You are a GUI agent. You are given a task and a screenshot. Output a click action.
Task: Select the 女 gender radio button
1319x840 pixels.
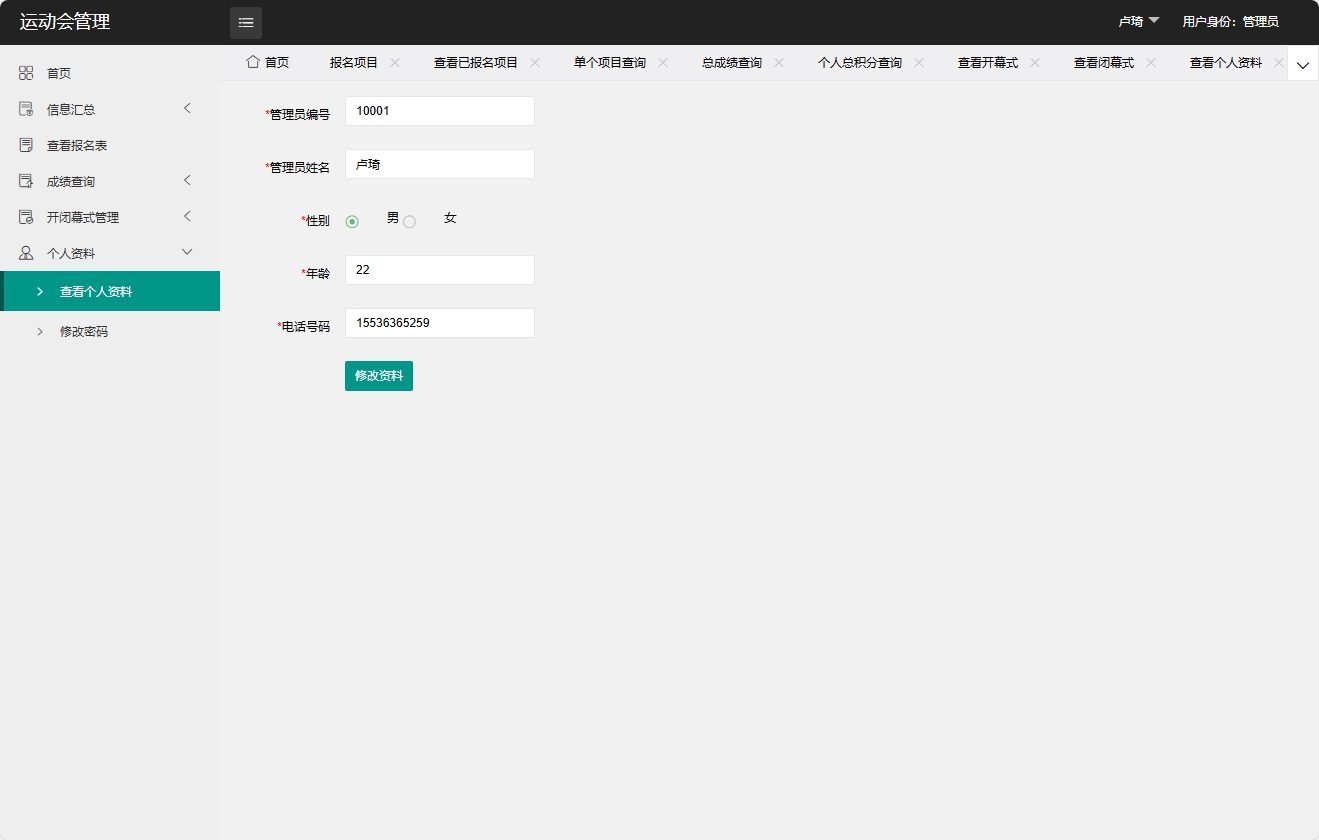410,221
